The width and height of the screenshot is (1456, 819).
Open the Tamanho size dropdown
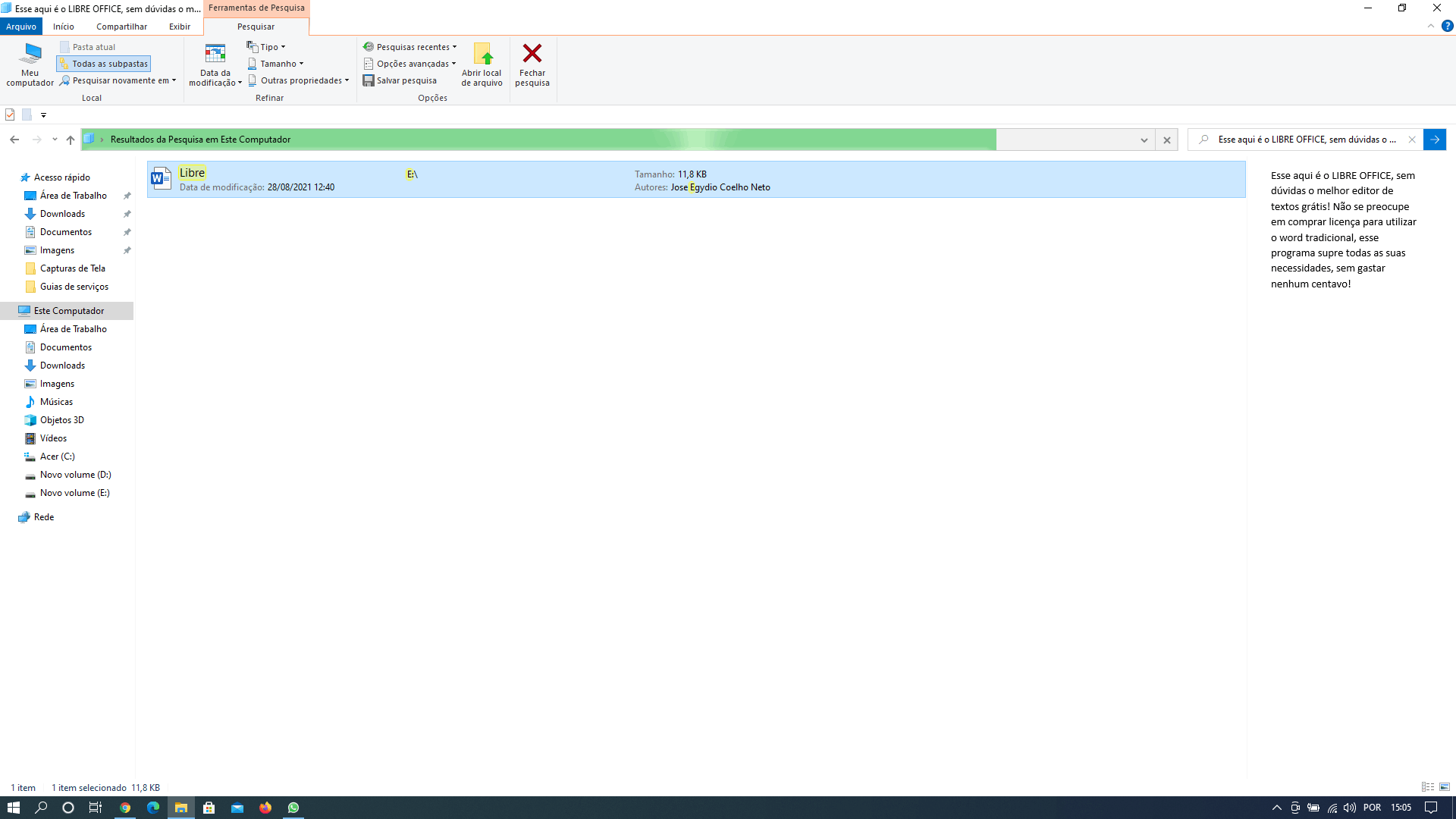(276, 64)
